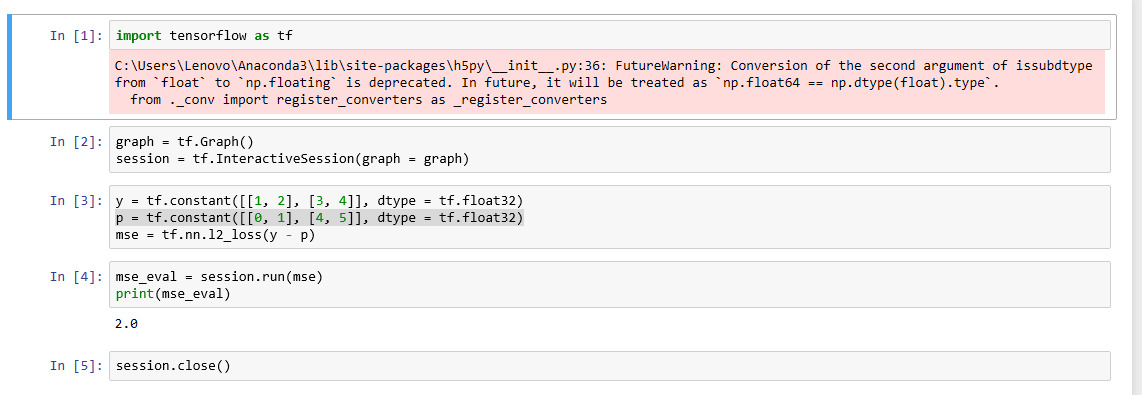This screenshot has width=1142, height=395.
Task: Click the import tensorflow code cell
Action: [x=610, y=35]
